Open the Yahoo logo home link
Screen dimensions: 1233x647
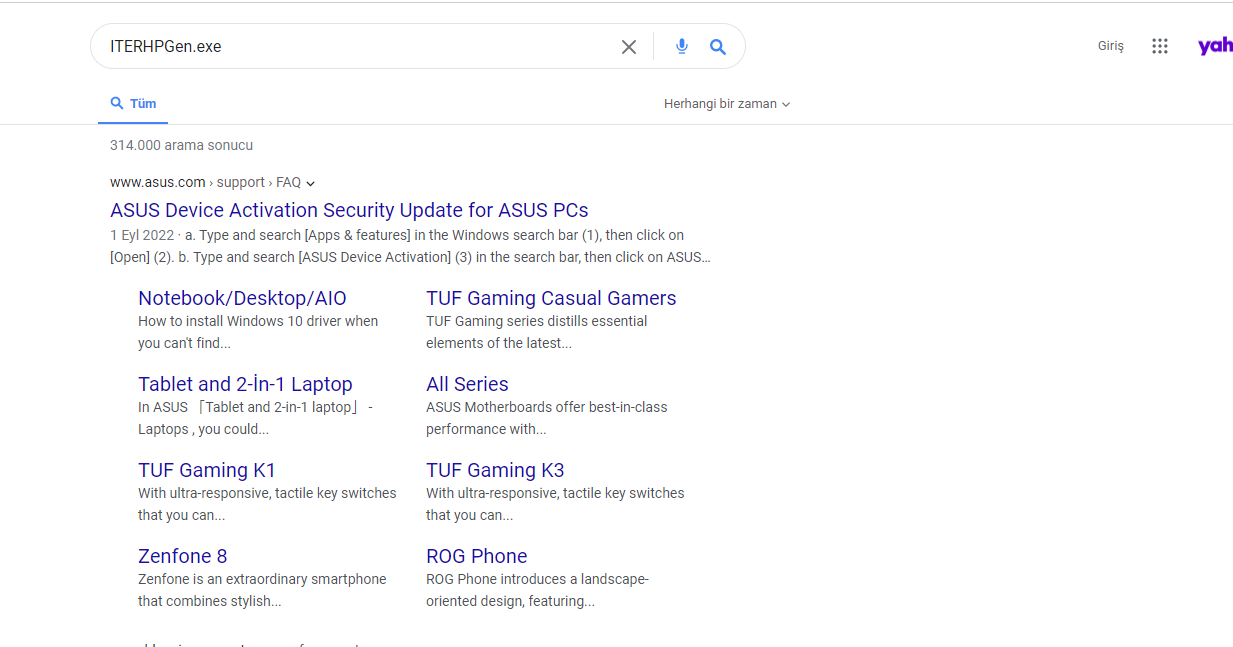pyautogui.click(x=1215, y=46)
